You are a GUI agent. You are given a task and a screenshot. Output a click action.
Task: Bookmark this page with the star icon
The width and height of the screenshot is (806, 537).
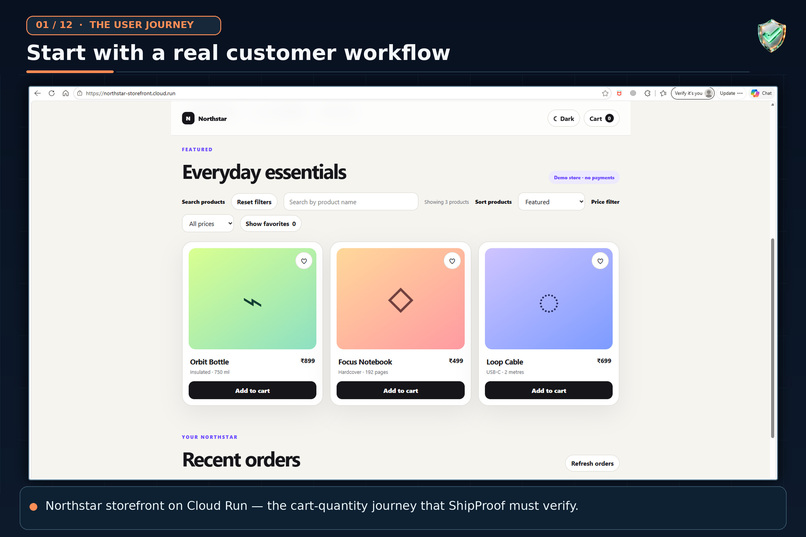coord(605,93)
